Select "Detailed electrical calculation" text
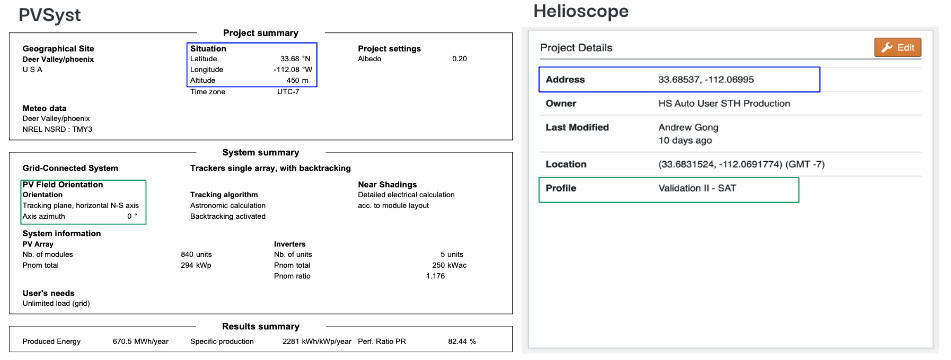This screenshot has height=360, width=951. (x=406, y=195)
